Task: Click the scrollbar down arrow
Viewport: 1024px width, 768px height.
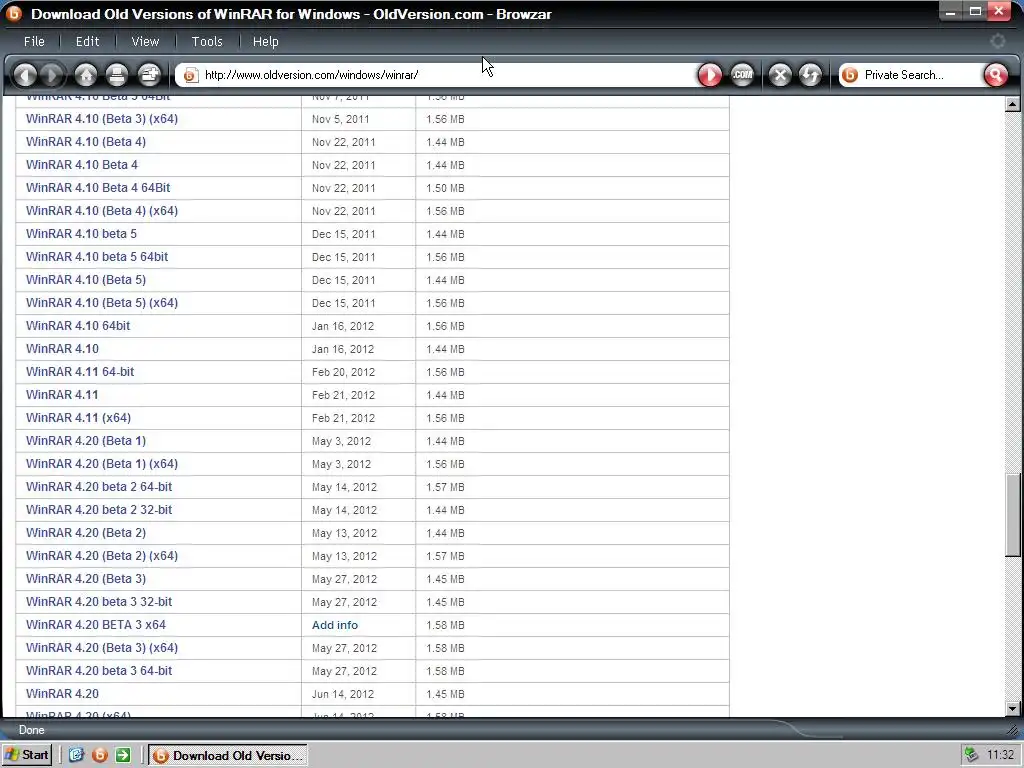Action: (x=1012, y=708)
